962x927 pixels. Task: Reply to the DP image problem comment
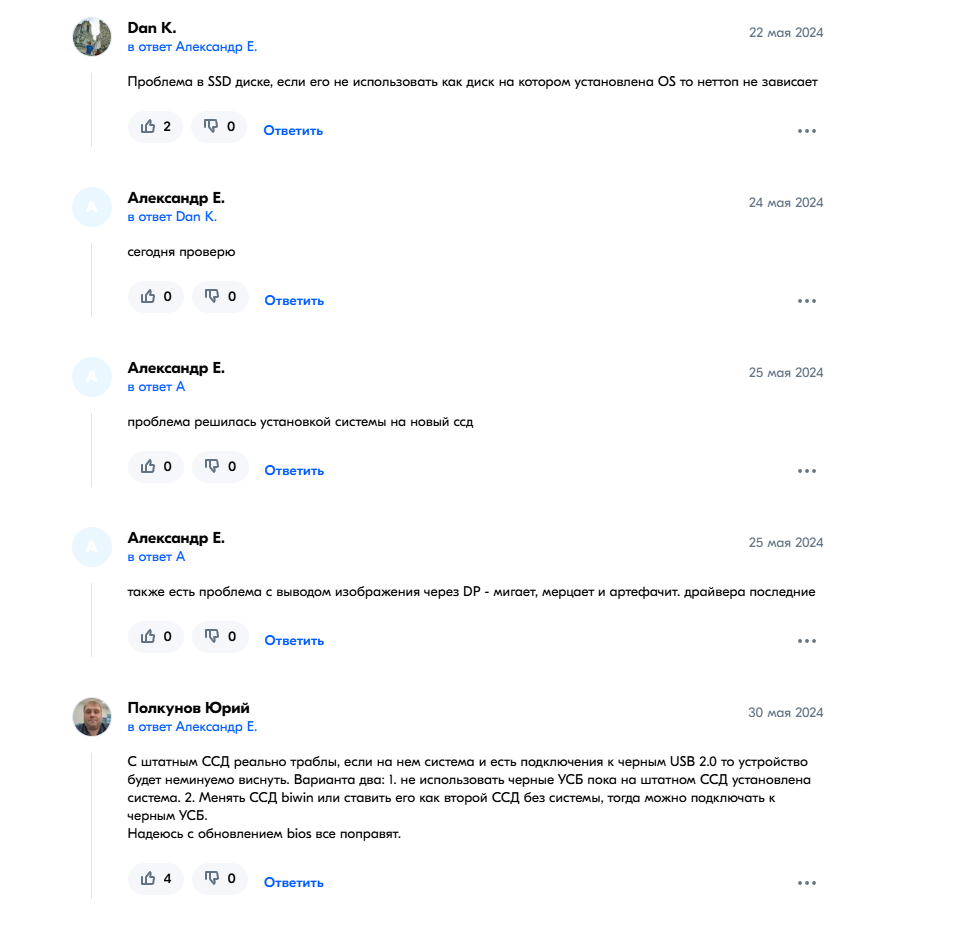point(294,641)
